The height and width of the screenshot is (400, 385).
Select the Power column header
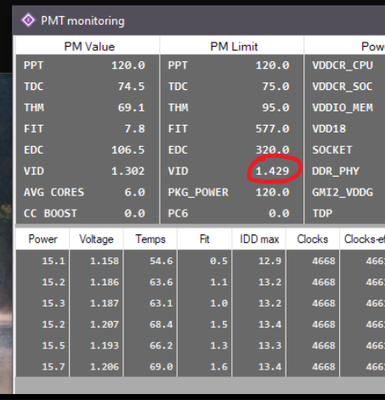pos(43,239)
